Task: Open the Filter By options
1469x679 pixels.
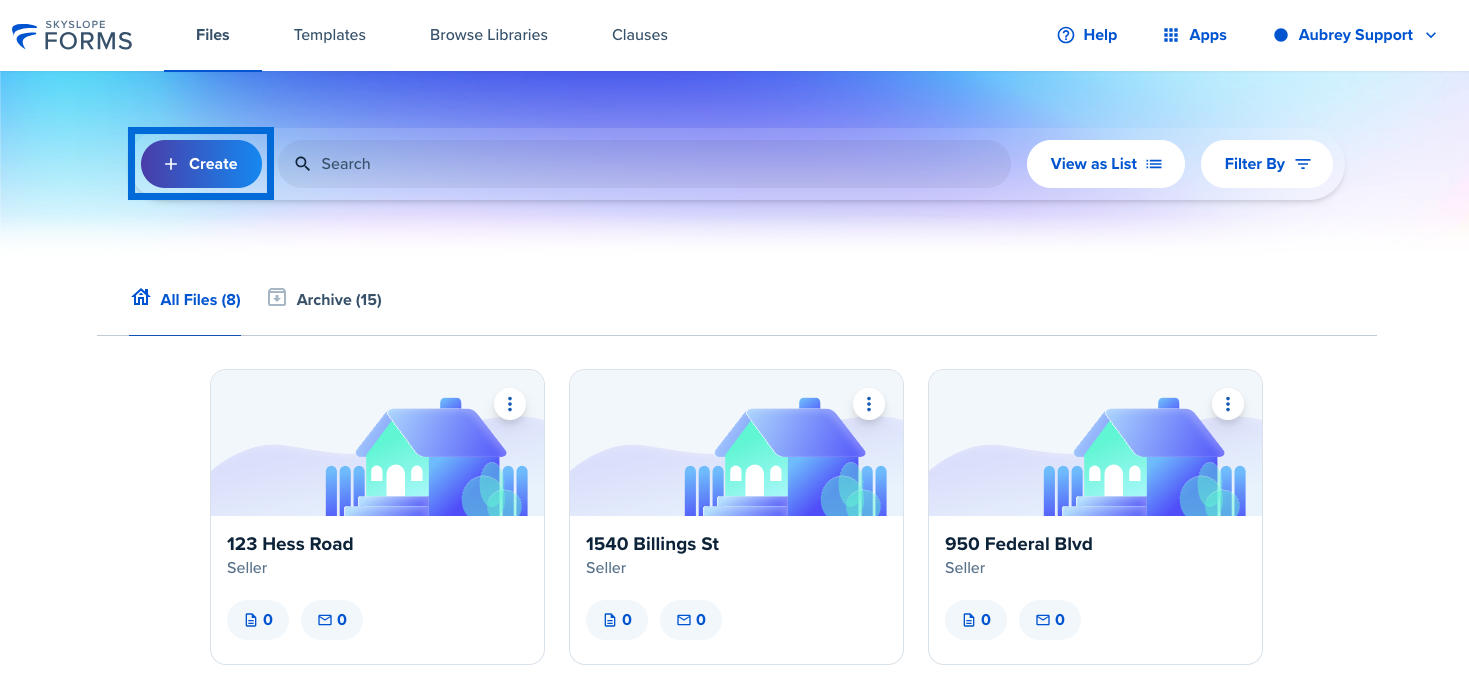Action: pos(1267,164)
